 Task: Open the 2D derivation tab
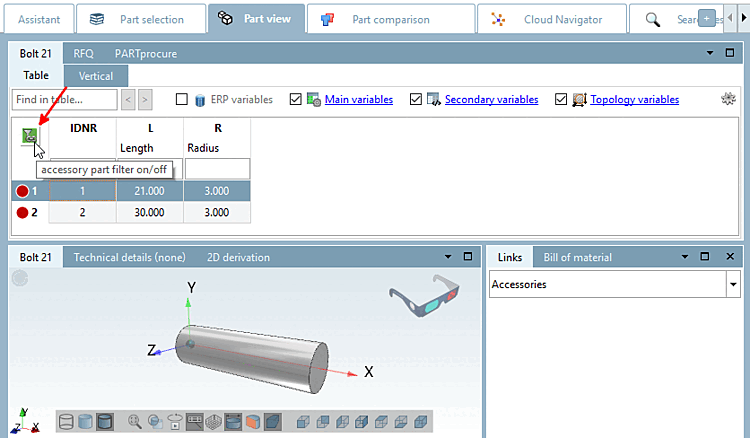pos(238,257)
